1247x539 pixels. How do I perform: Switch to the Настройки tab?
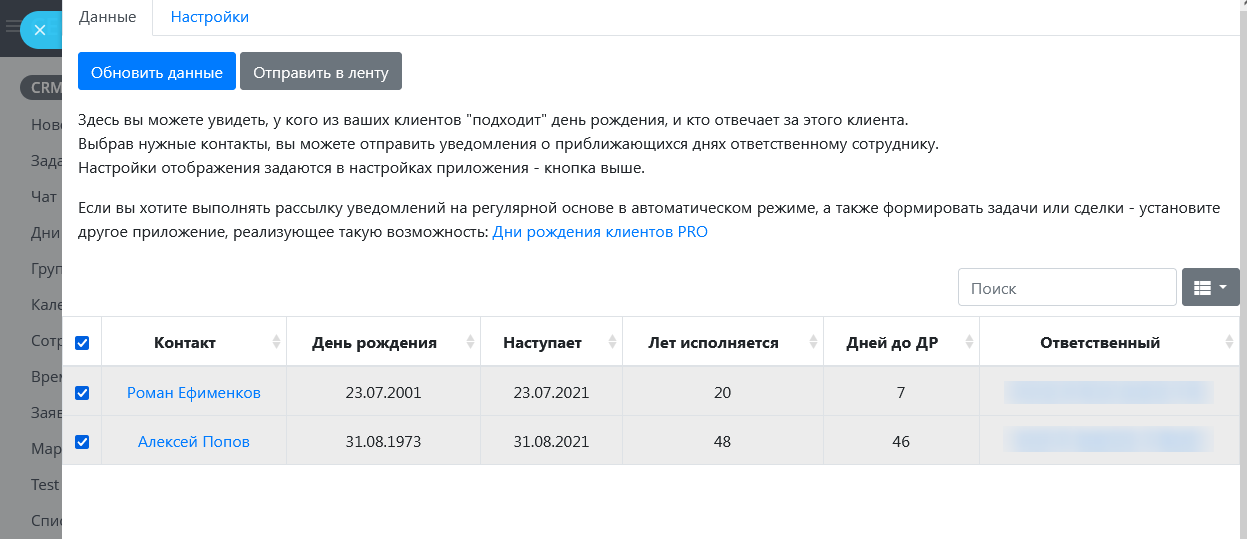210,17
